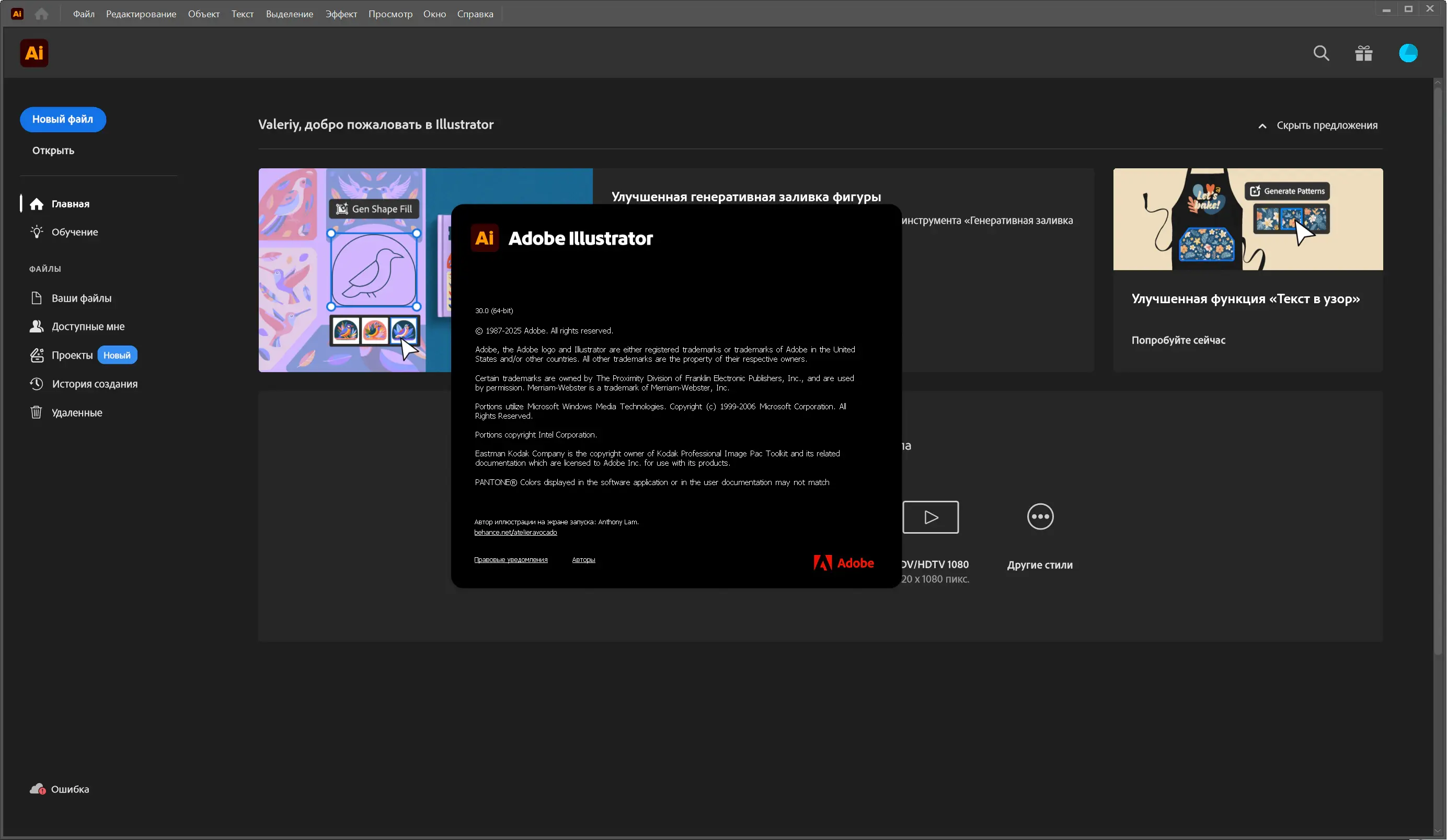Click the Generate Patterns apron thumbnail
Screen dimensions: 1447x840
pyautogui.click(x=1247, y=220)
